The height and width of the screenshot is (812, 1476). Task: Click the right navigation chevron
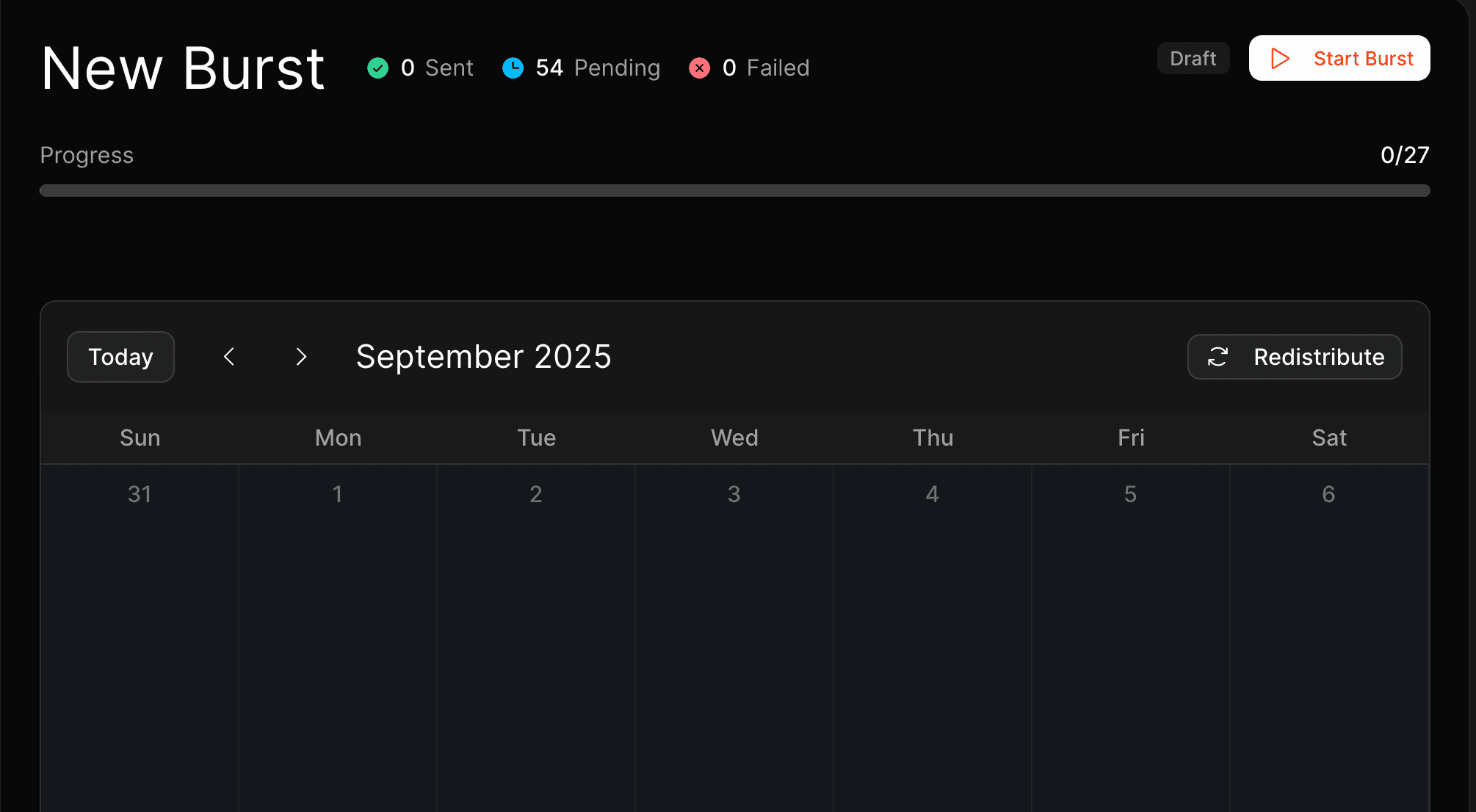(x=301, y=357)
